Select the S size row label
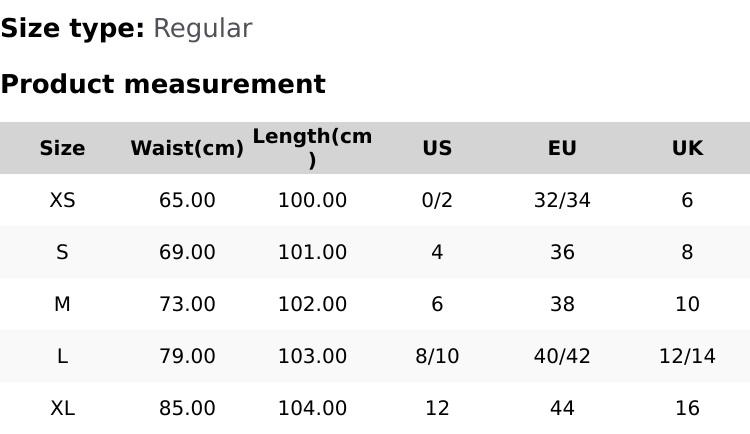 pos(62,253)
